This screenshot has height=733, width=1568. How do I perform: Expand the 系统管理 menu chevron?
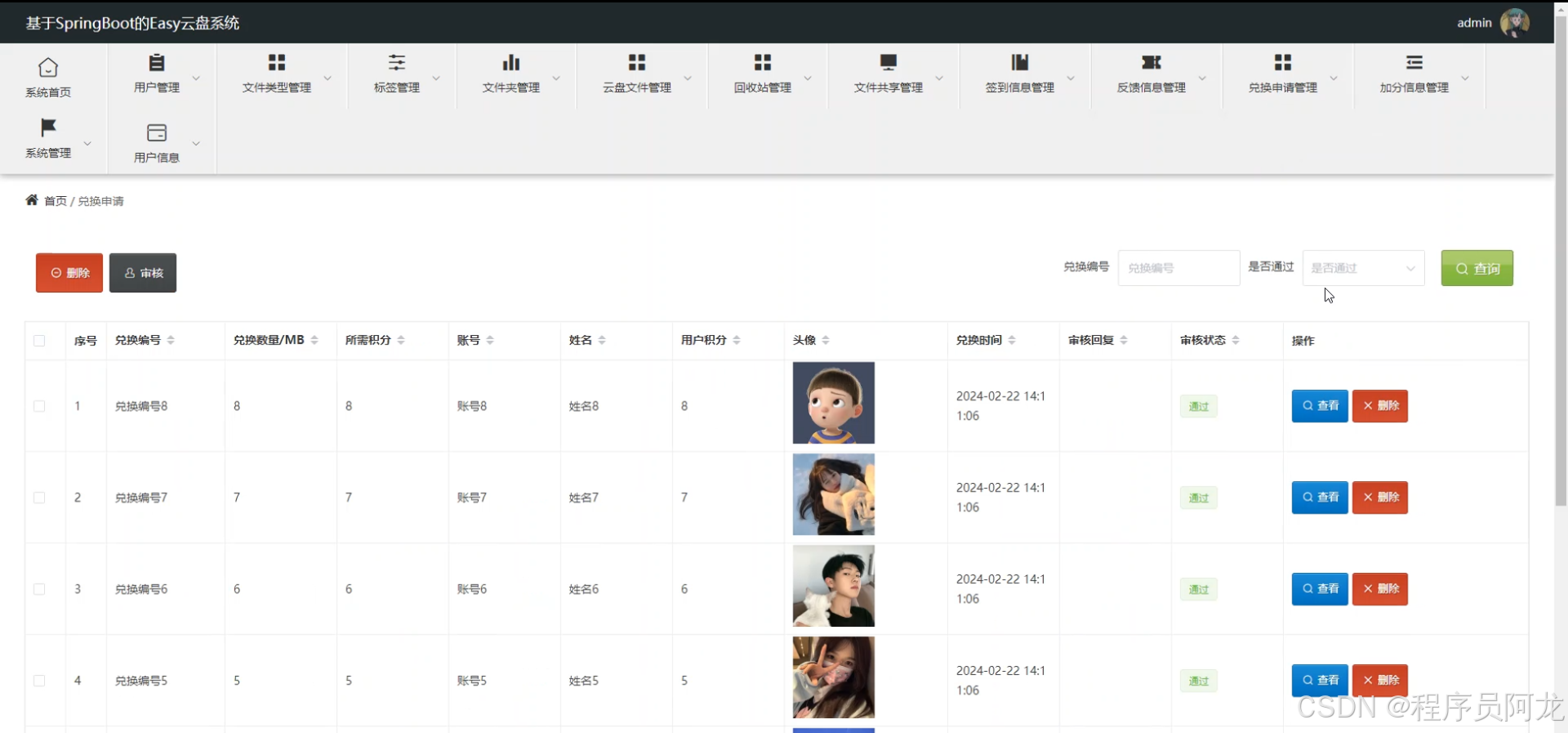pos(87,144)
